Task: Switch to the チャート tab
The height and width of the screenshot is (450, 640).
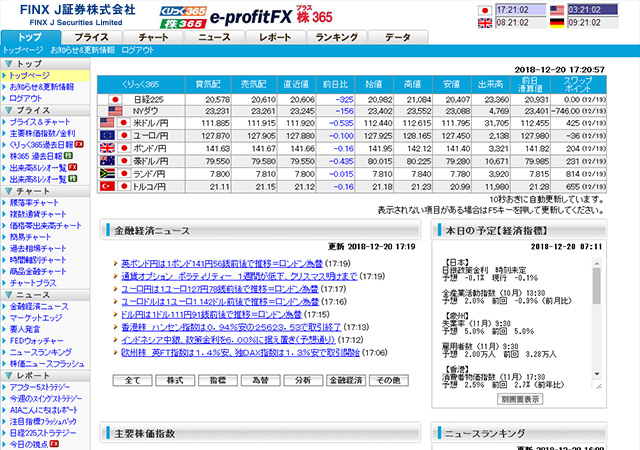Action: pos(153,37)
